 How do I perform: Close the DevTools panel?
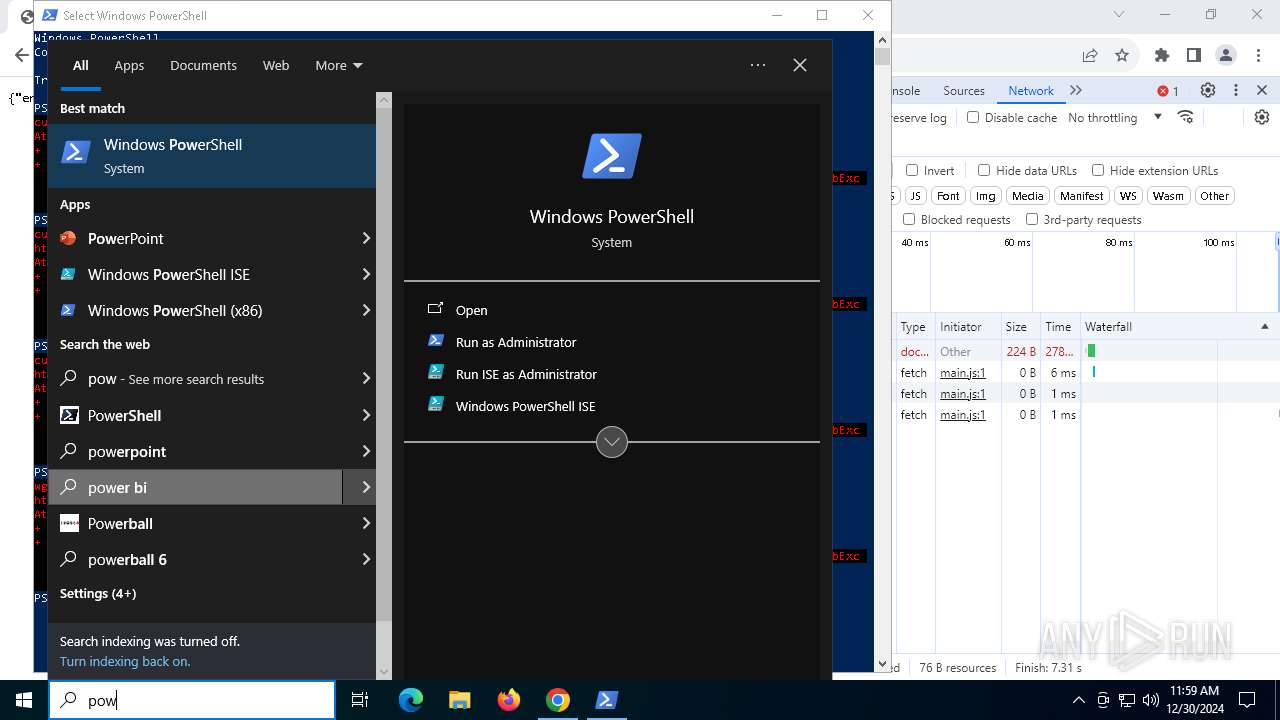[1262, 90]
